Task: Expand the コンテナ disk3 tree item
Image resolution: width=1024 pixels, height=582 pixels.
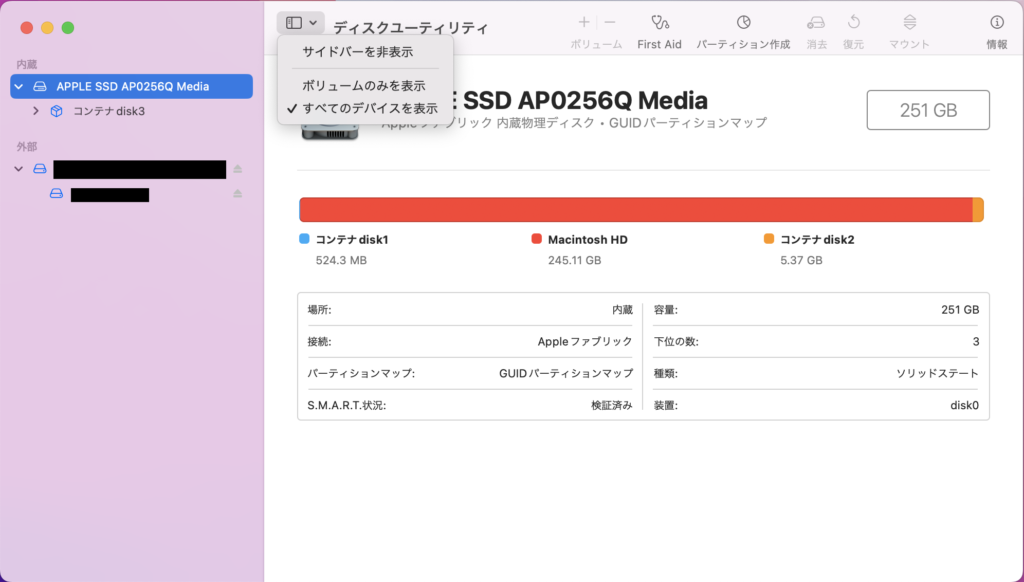Action: pos(37,111)
